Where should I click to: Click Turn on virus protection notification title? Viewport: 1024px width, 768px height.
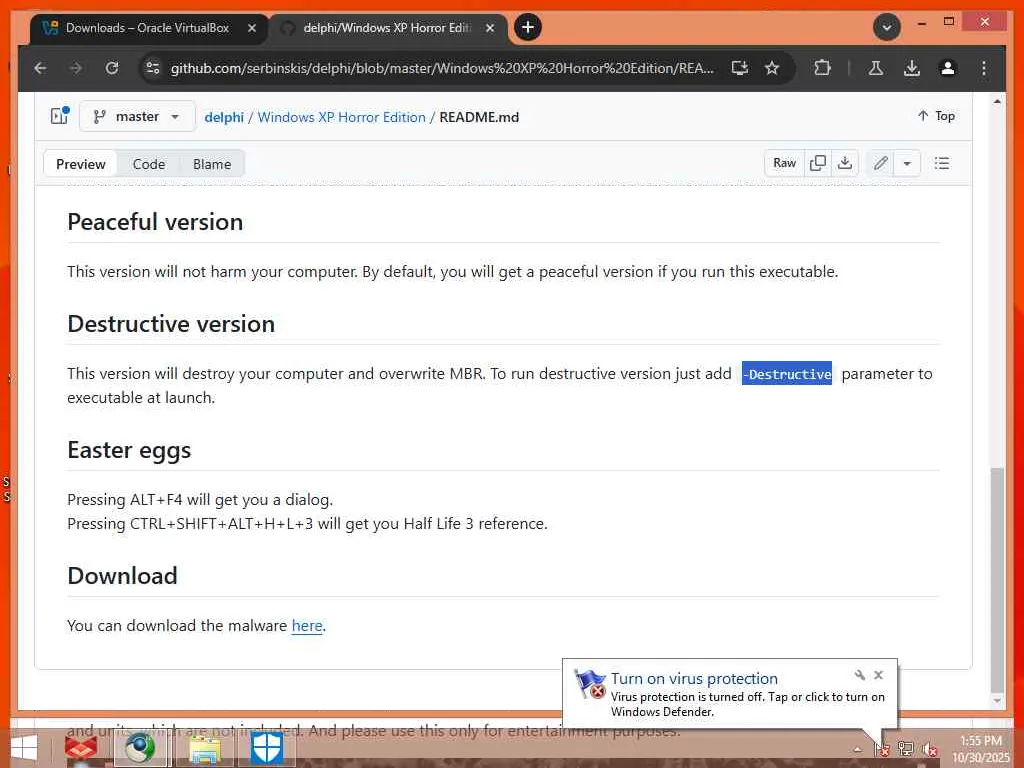(694, 679)
